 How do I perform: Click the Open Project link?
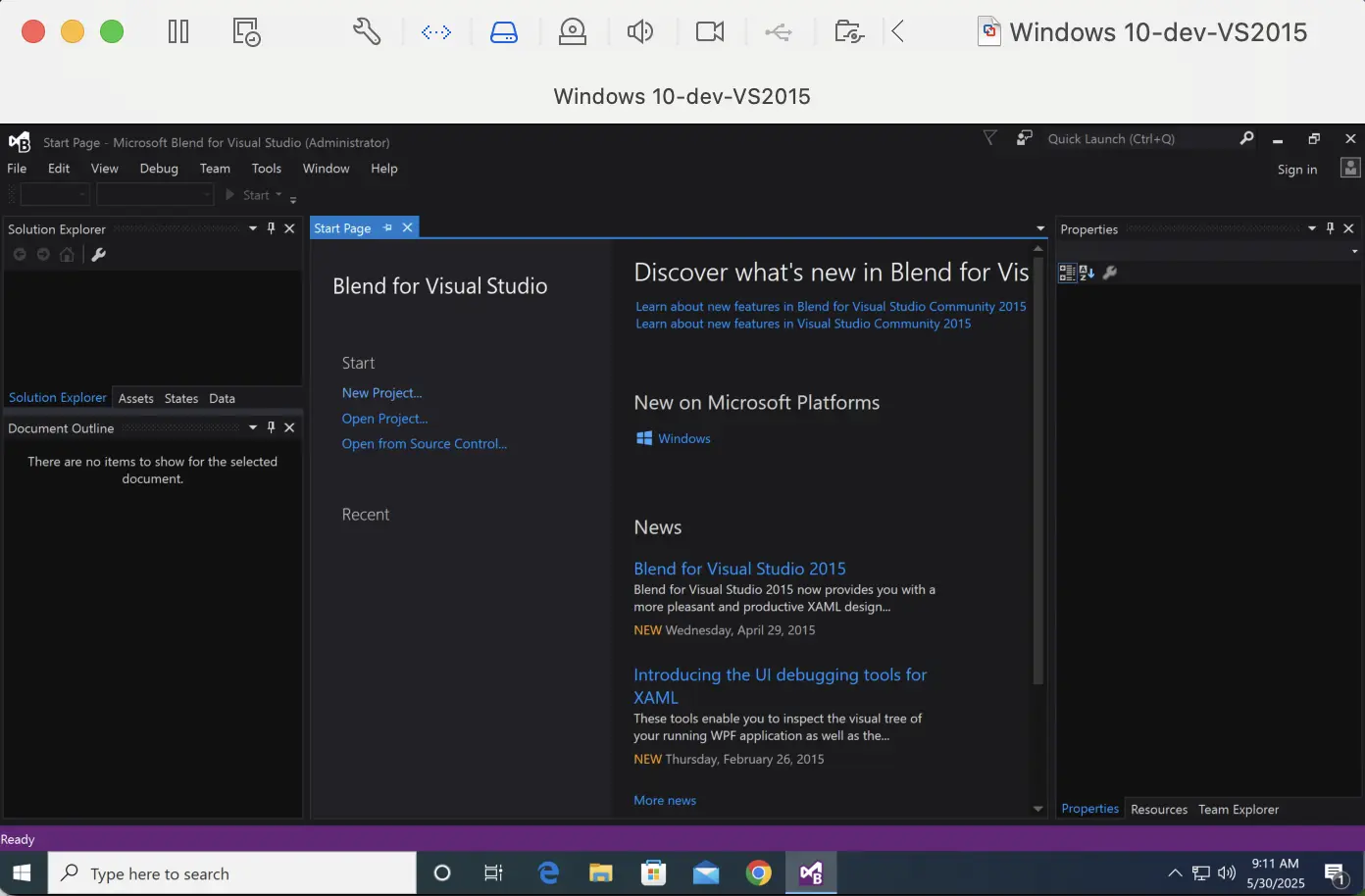tap(384, 418)
